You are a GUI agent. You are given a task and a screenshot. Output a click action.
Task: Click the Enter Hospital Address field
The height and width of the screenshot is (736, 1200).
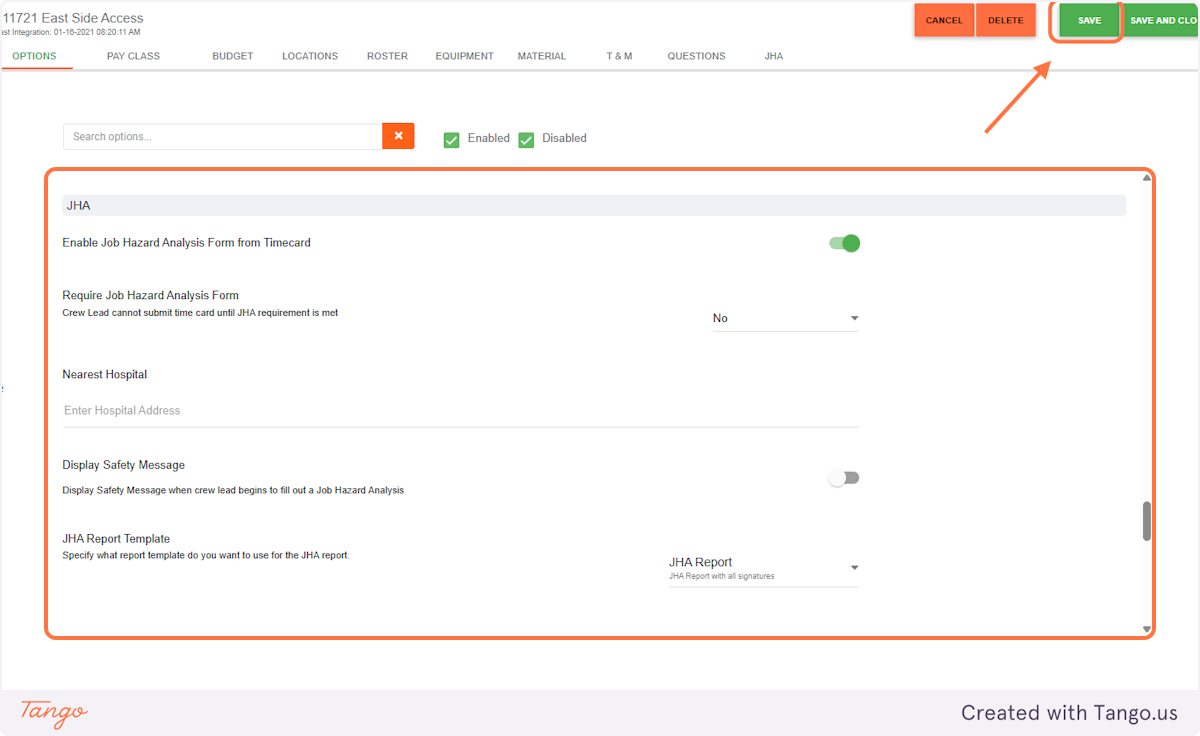[460, 411]
